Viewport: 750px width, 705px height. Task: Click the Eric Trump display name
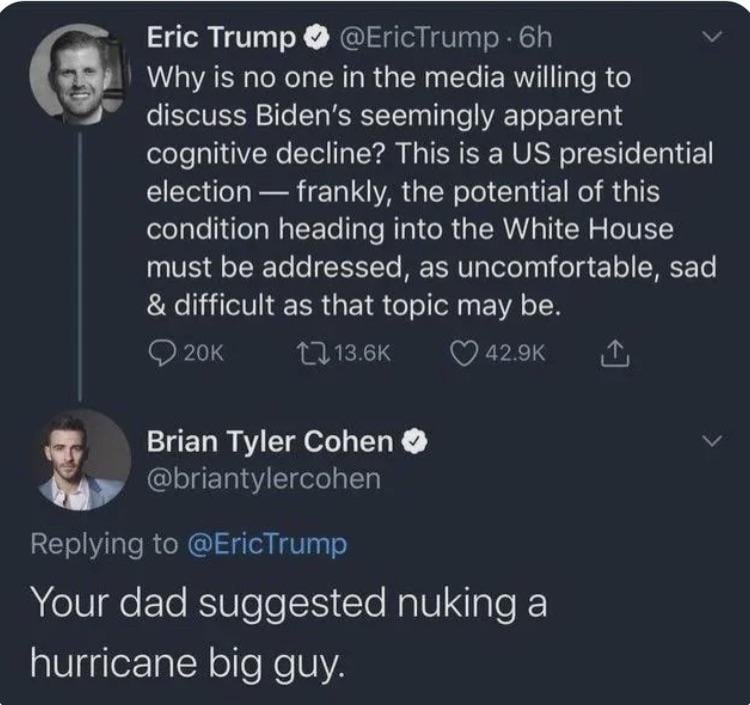pos(222,38)
